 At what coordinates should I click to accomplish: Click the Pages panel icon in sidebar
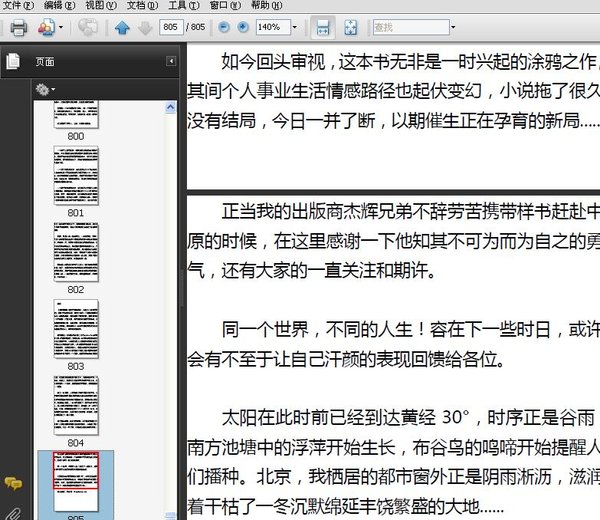coord(13,61)
